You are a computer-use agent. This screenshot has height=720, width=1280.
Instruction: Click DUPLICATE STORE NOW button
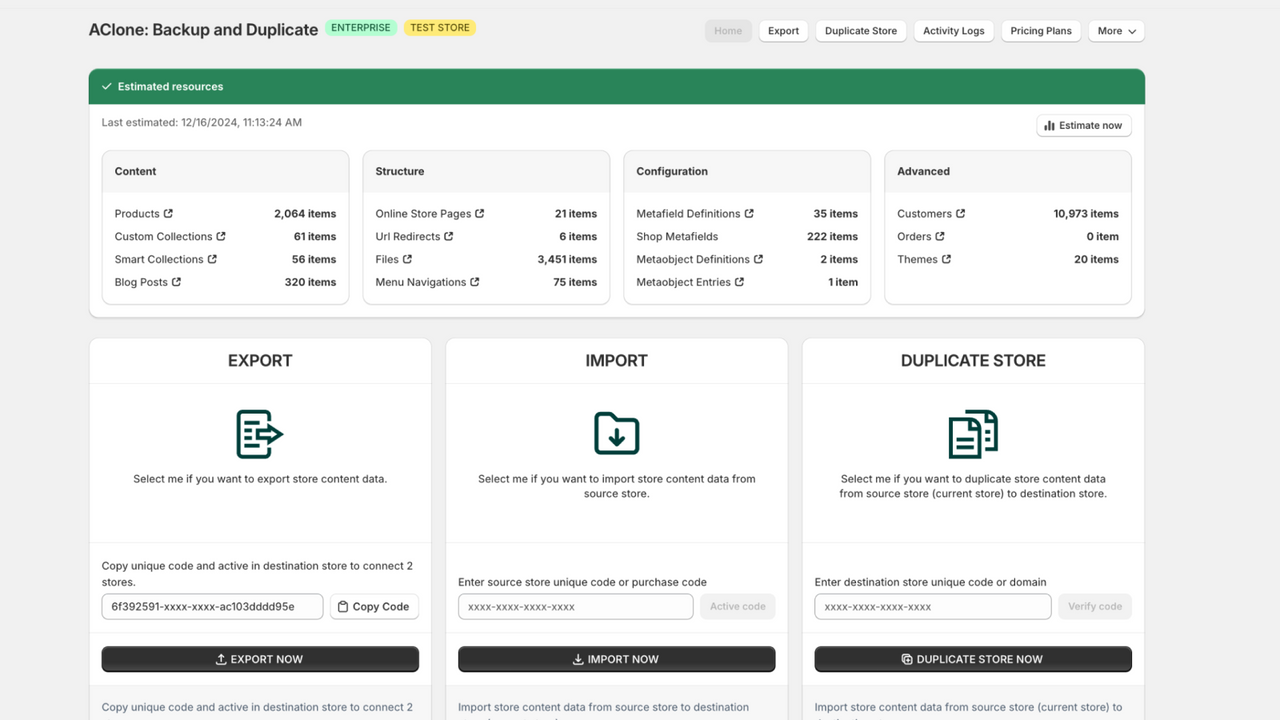tap(973, 659)
